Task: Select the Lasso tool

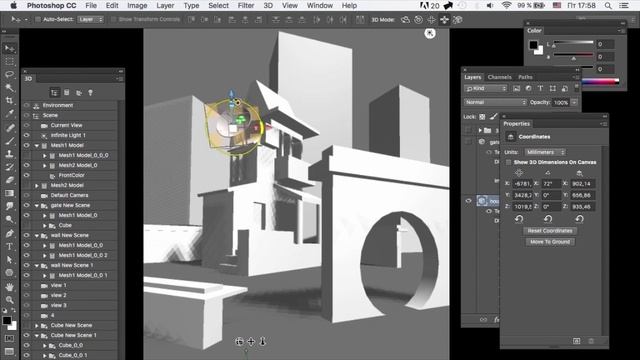Action: click(9, 75)
